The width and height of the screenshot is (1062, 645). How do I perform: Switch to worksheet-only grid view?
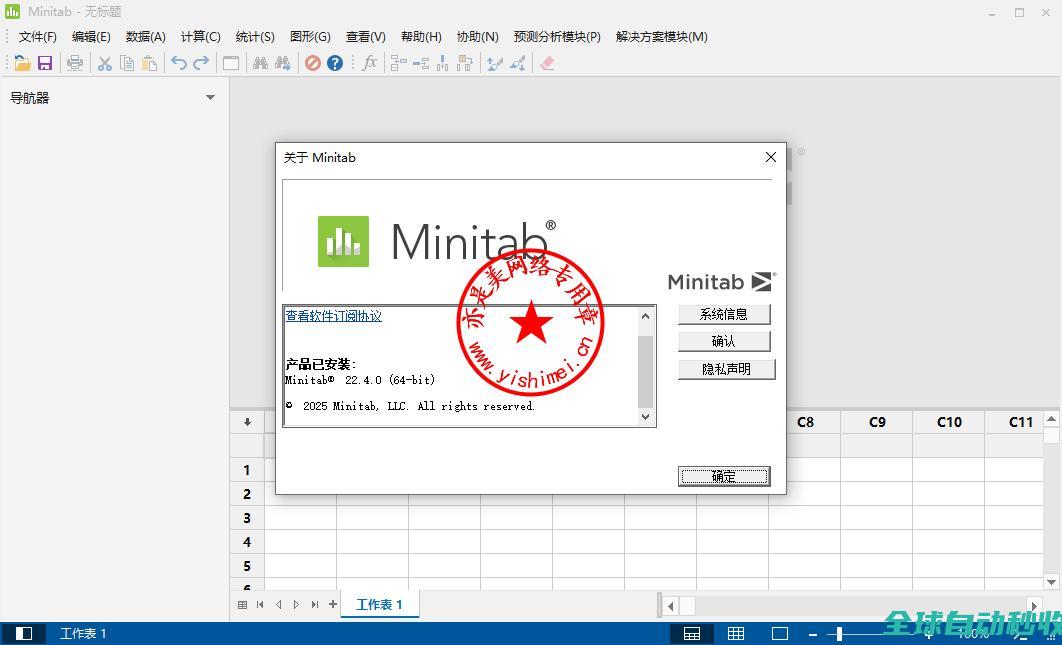(x=736, y=633)
